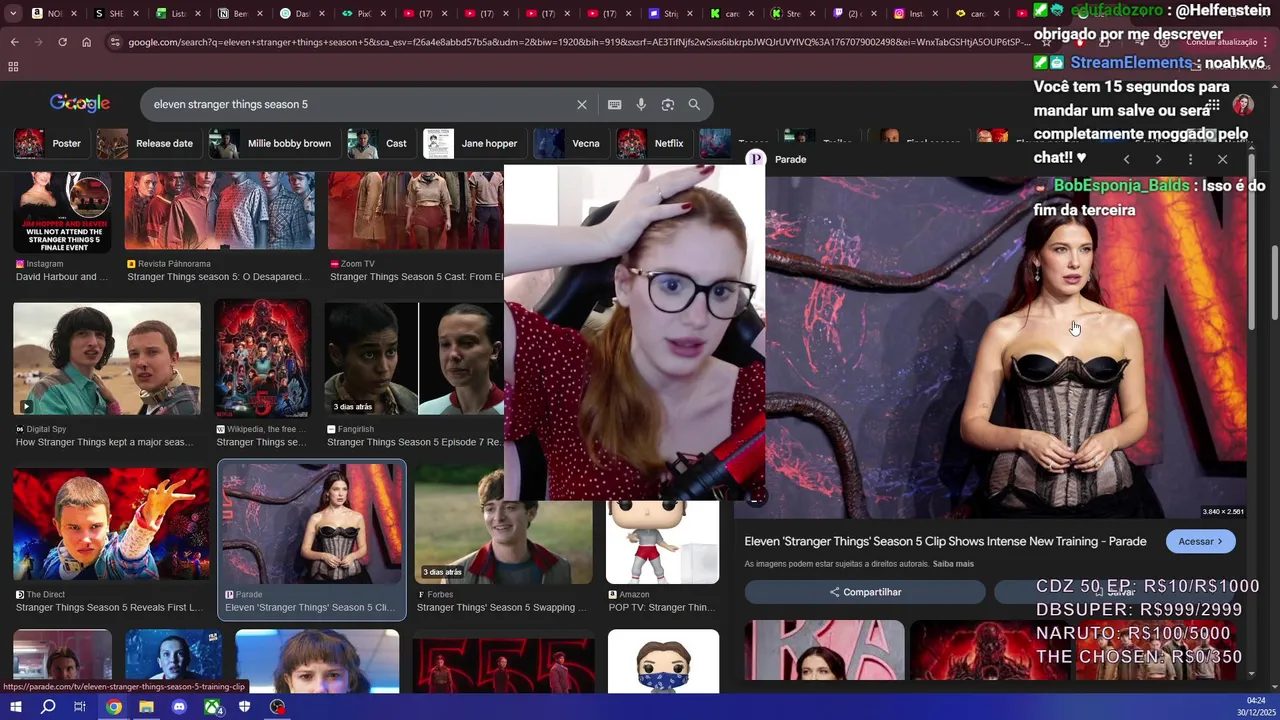
Task: Open the Fangirlish Episode 7 thumbnail
Action: (x=415, y=359)
